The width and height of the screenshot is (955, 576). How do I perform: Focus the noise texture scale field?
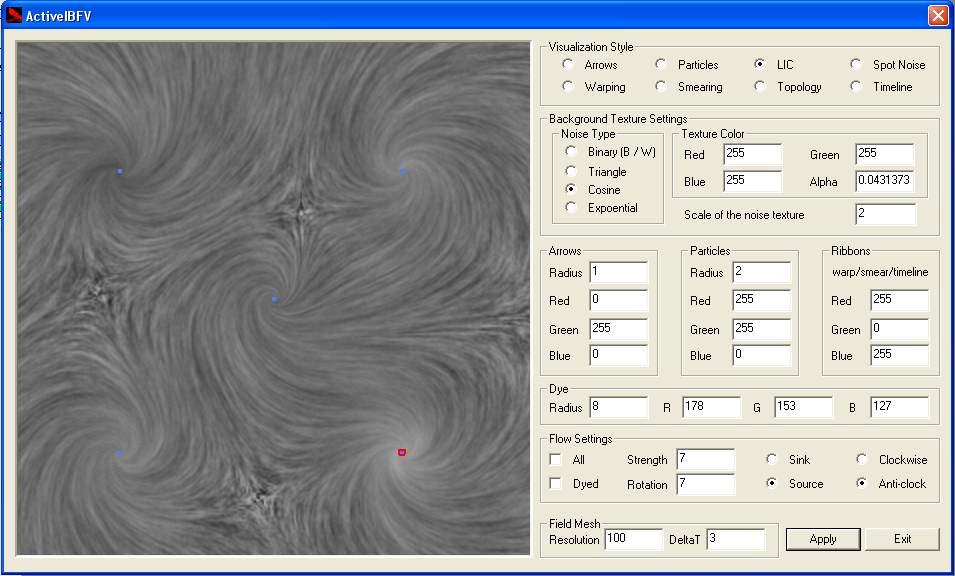point(884,215)
